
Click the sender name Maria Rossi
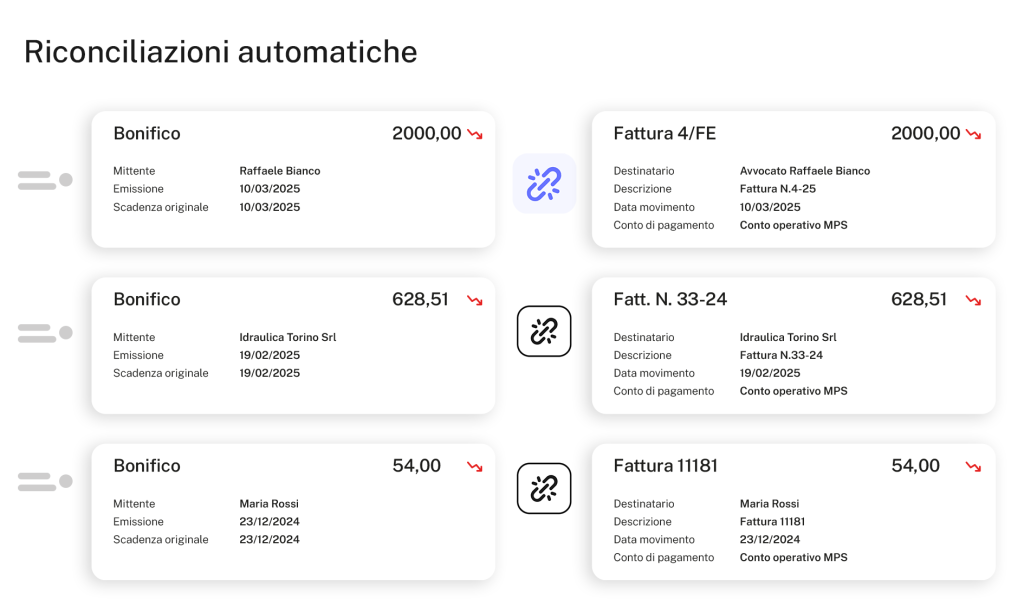(x=269, y=504)
